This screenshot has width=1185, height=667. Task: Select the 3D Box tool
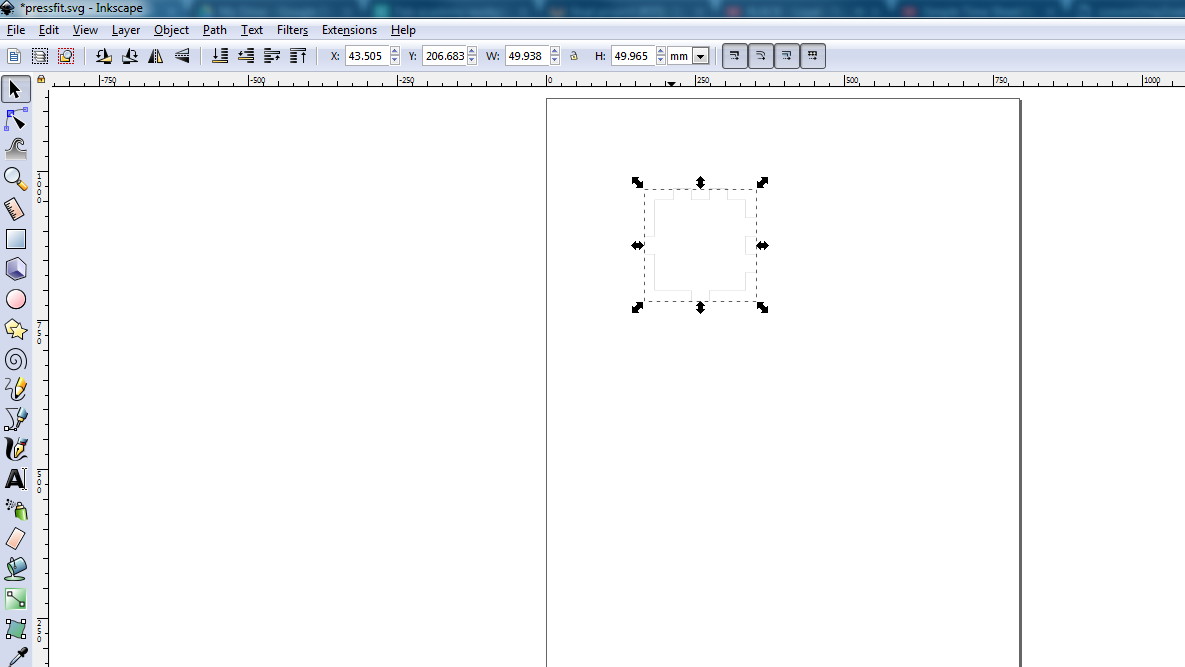15,269
